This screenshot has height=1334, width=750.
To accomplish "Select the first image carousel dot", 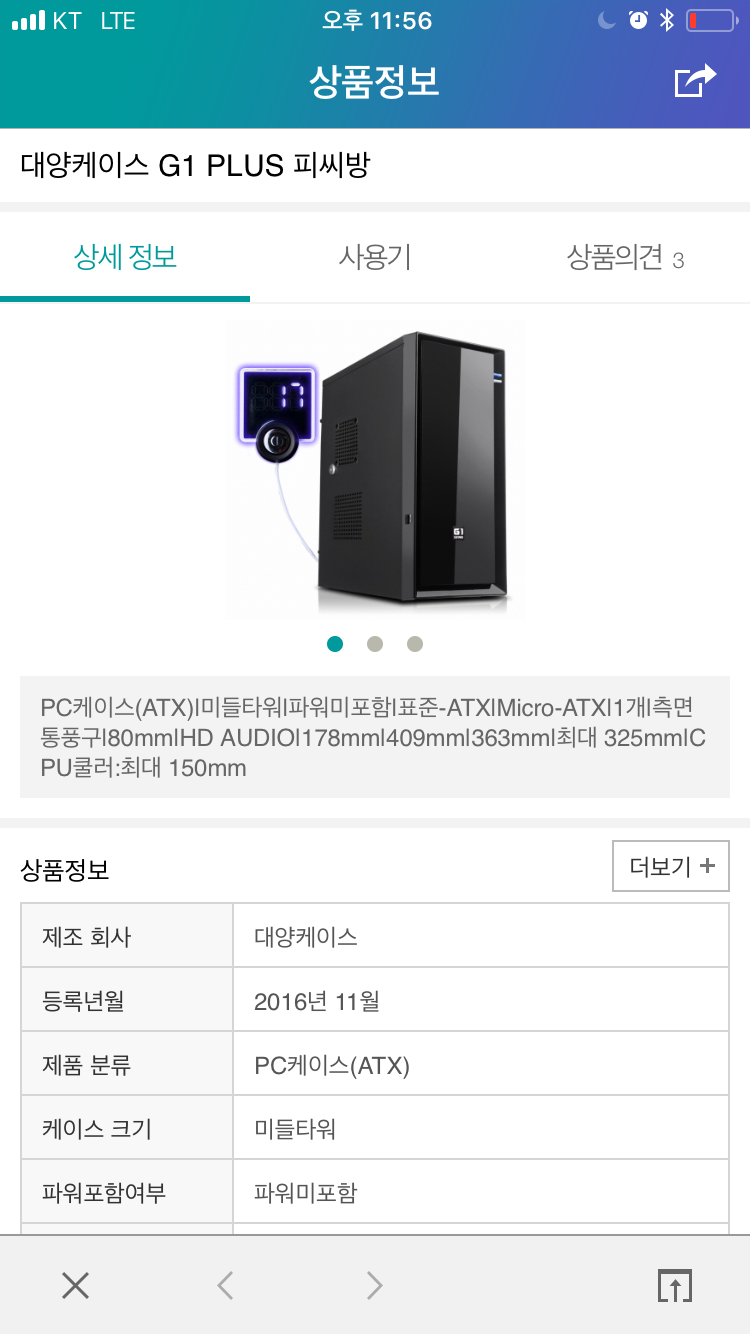I will point(335,644).
